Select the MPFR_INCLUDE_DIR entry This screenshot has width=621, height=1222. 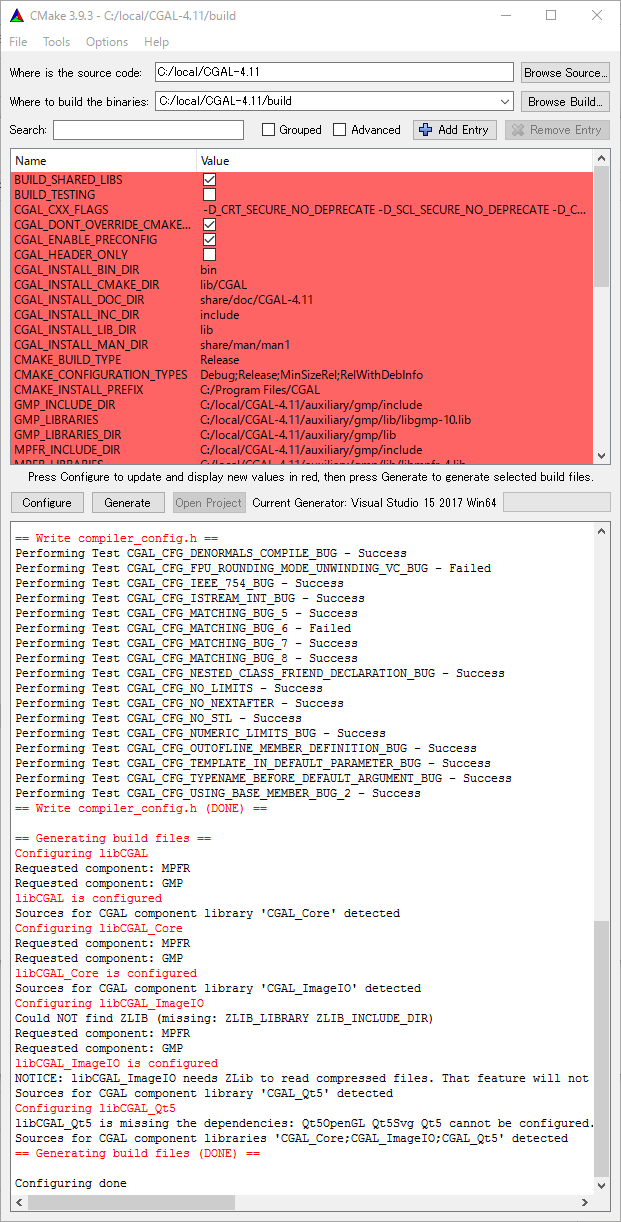[302, 450]
